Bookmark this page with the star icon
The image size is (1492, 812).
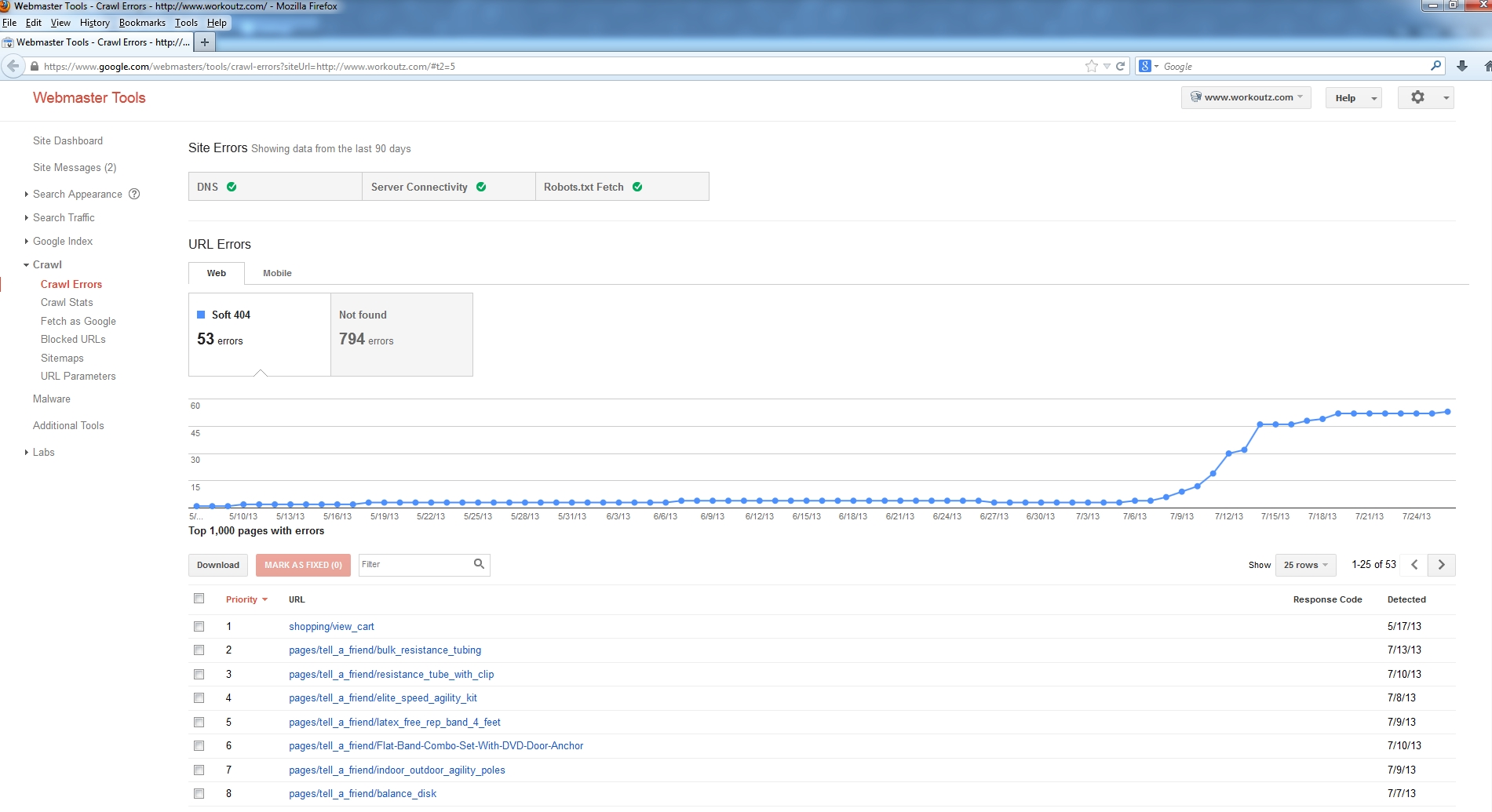[1091, 67]
